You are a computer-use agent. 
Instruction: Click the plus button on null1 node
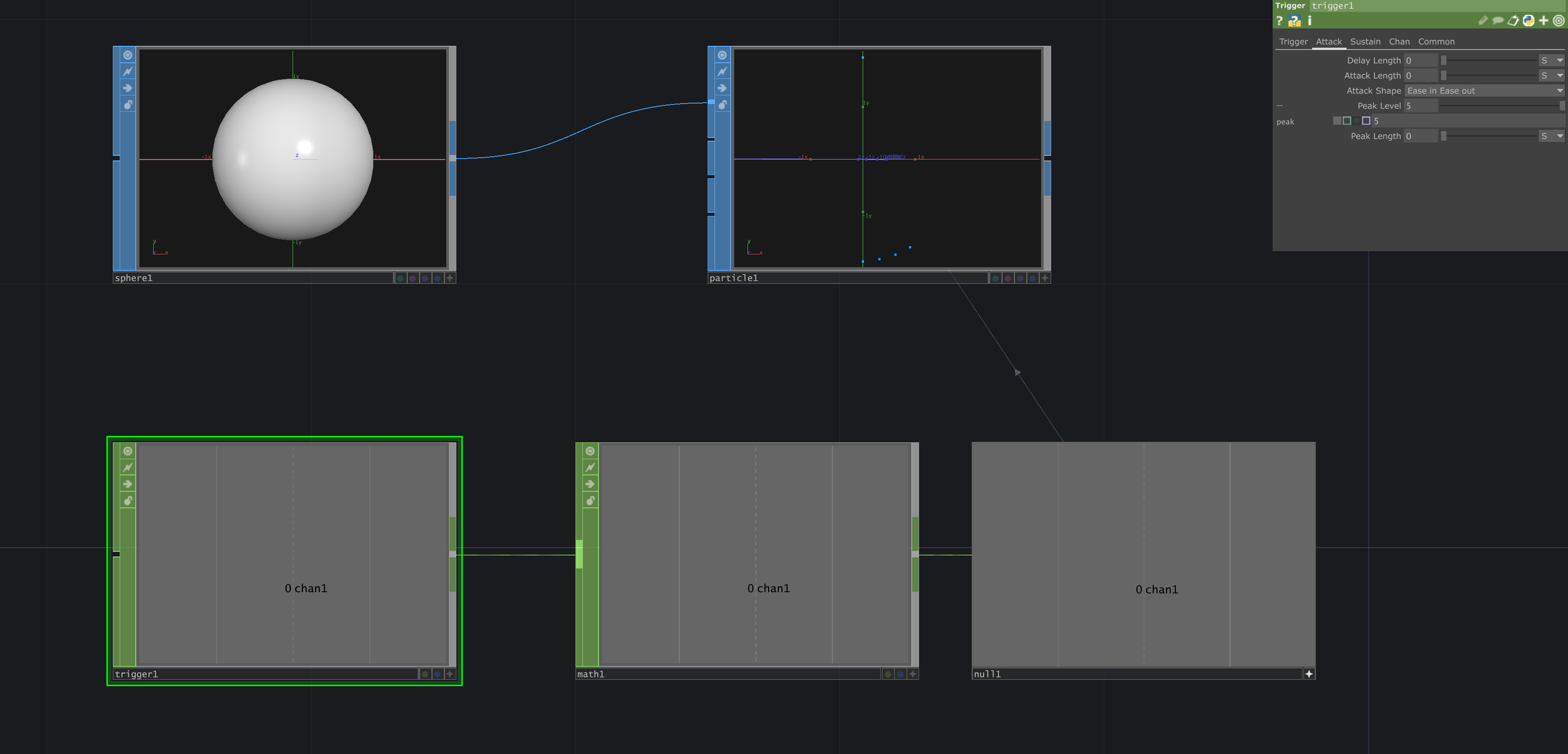(x=1309, y=674)
